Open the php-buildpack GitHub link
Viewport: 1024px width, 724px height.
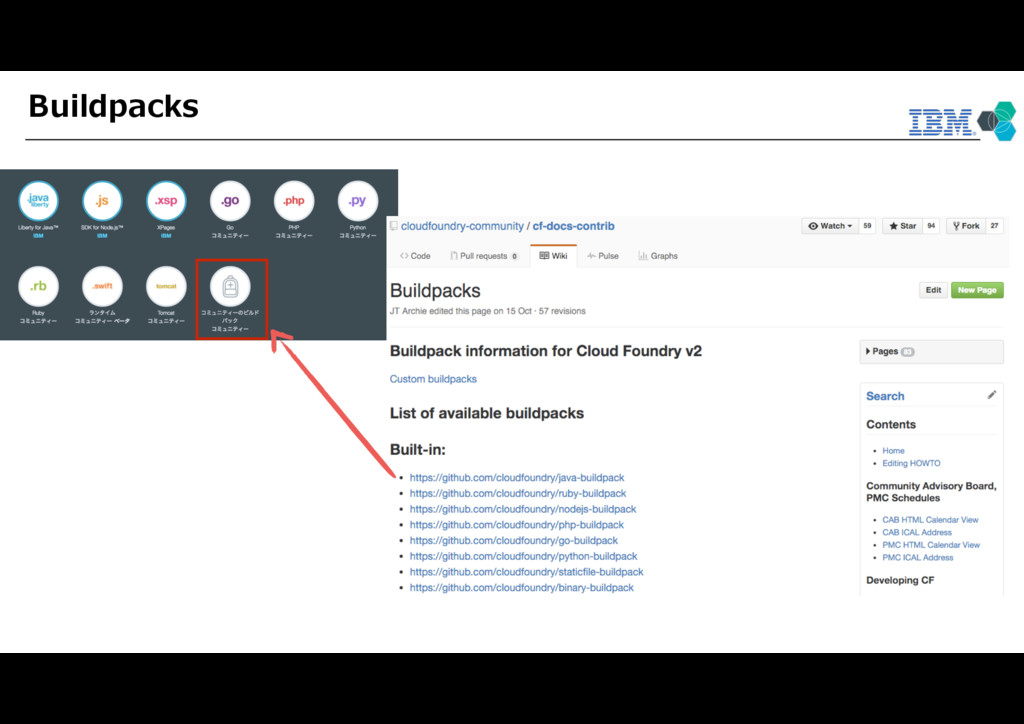click(517, 524)
